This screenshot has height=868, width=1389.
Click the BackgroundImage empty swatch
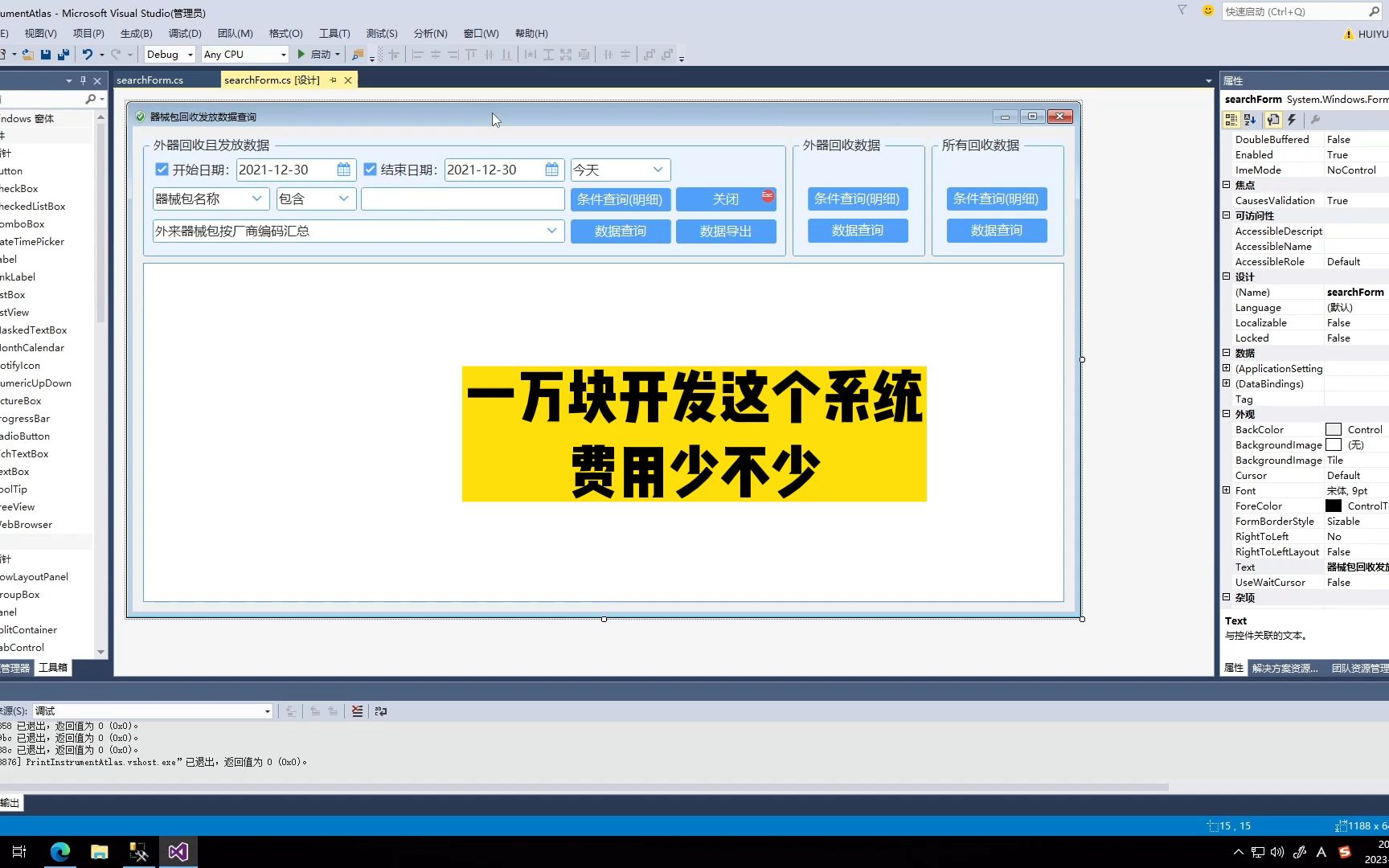click(x=1334, y=445)
